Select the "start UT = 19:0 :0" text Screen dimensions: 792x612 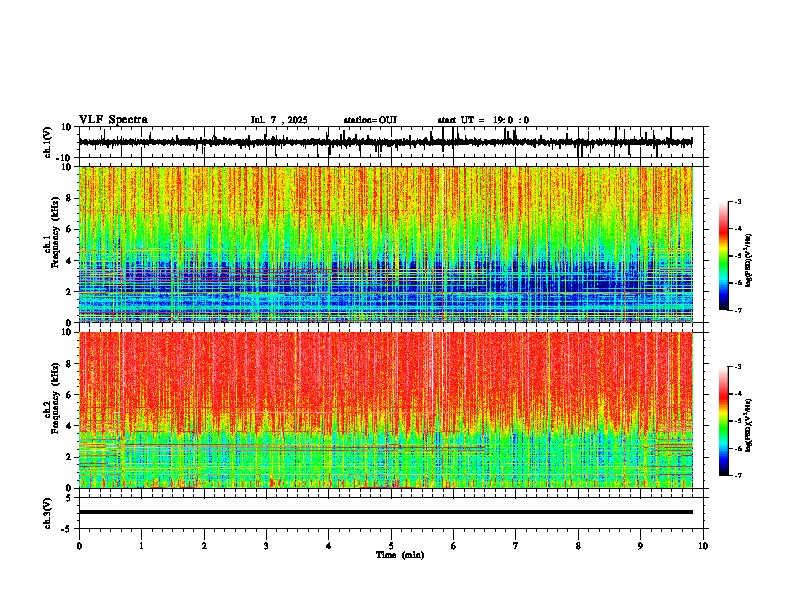(x=483, y=120)
